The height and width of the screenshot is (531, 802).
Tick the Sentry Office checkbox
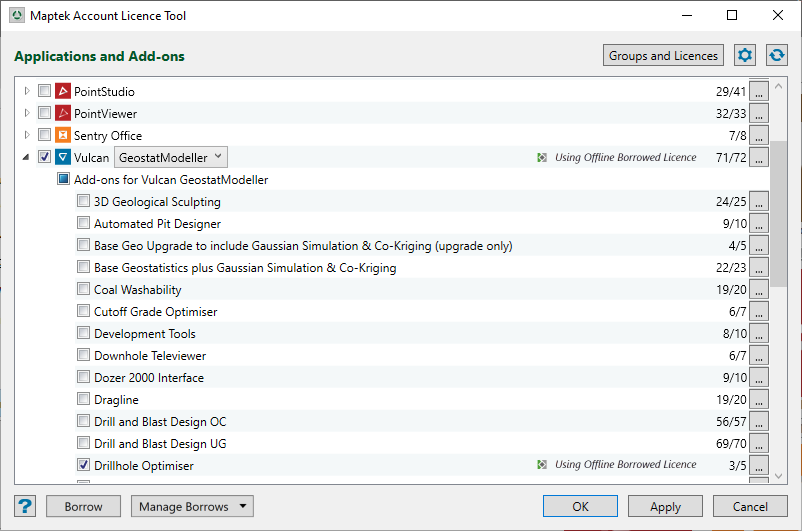44,136
